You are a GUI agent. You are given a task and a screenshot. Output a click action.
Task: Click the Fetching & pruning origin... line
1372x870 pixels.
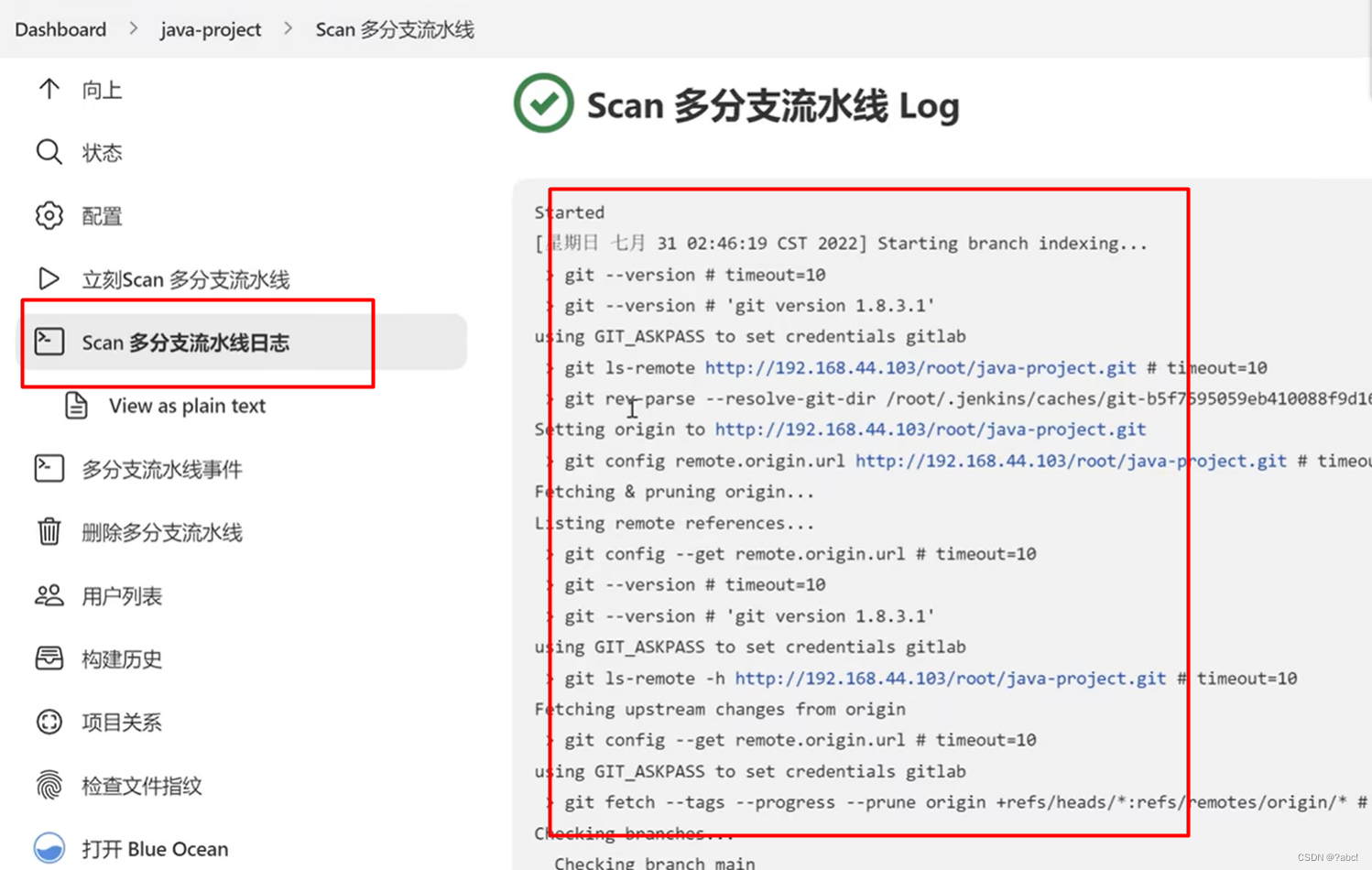[674, 491]
